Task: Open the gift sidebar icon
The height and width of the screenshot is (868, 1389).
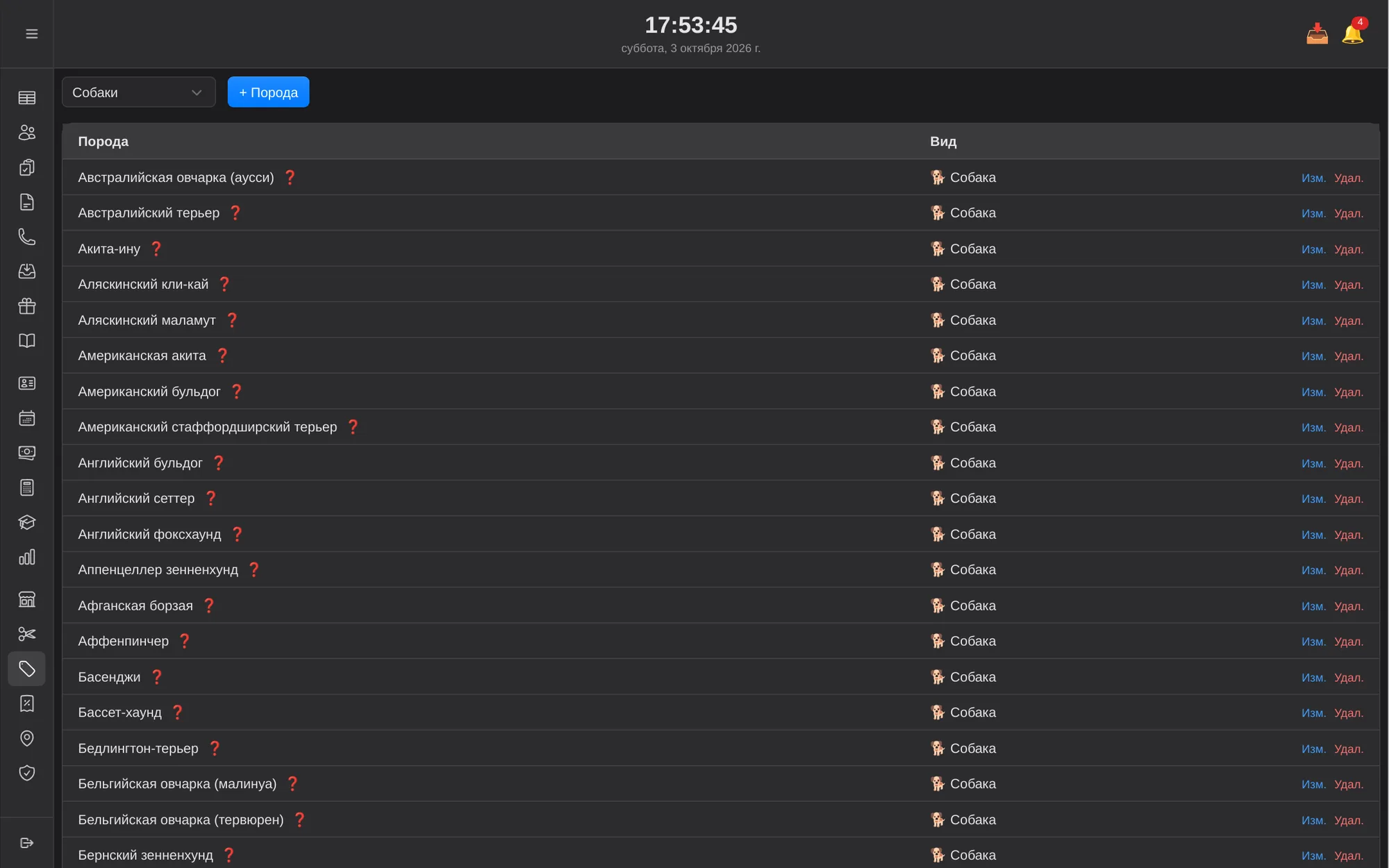Action: tap(27, 306)
